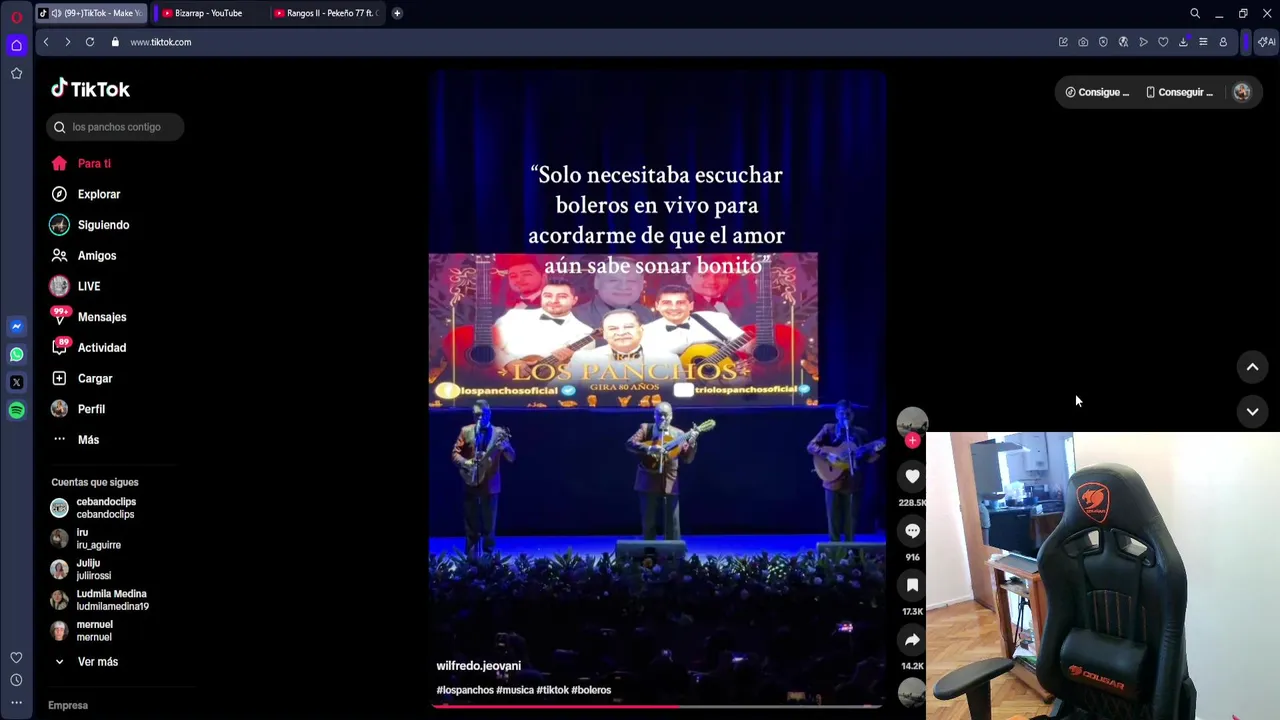Click the TikTok logo
Screen dimensions: 1280x720
tap(91, 89)
